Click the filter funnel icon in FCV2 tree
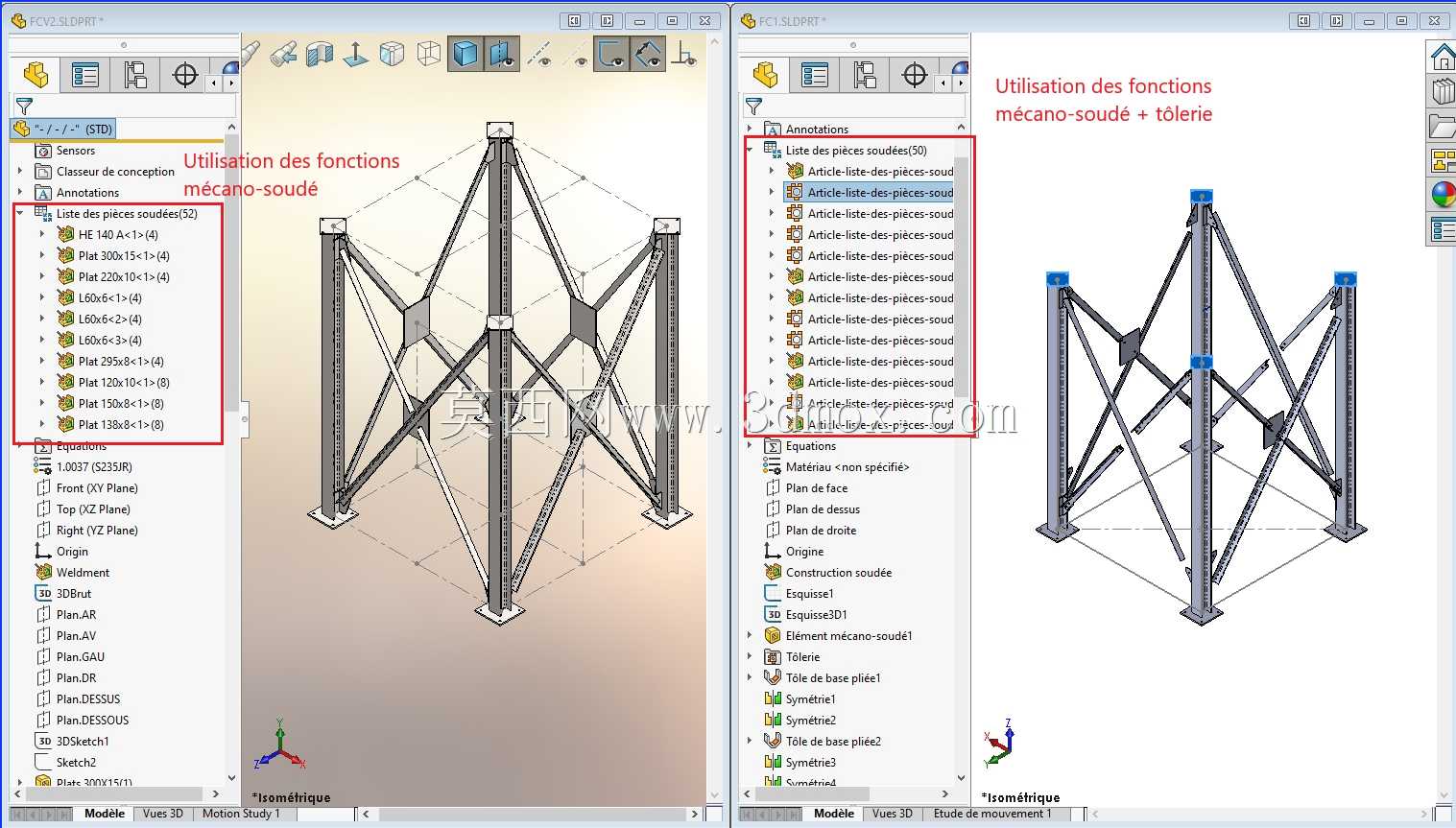The height and width of the screenshot is (828, 1456). pos(24,106)
